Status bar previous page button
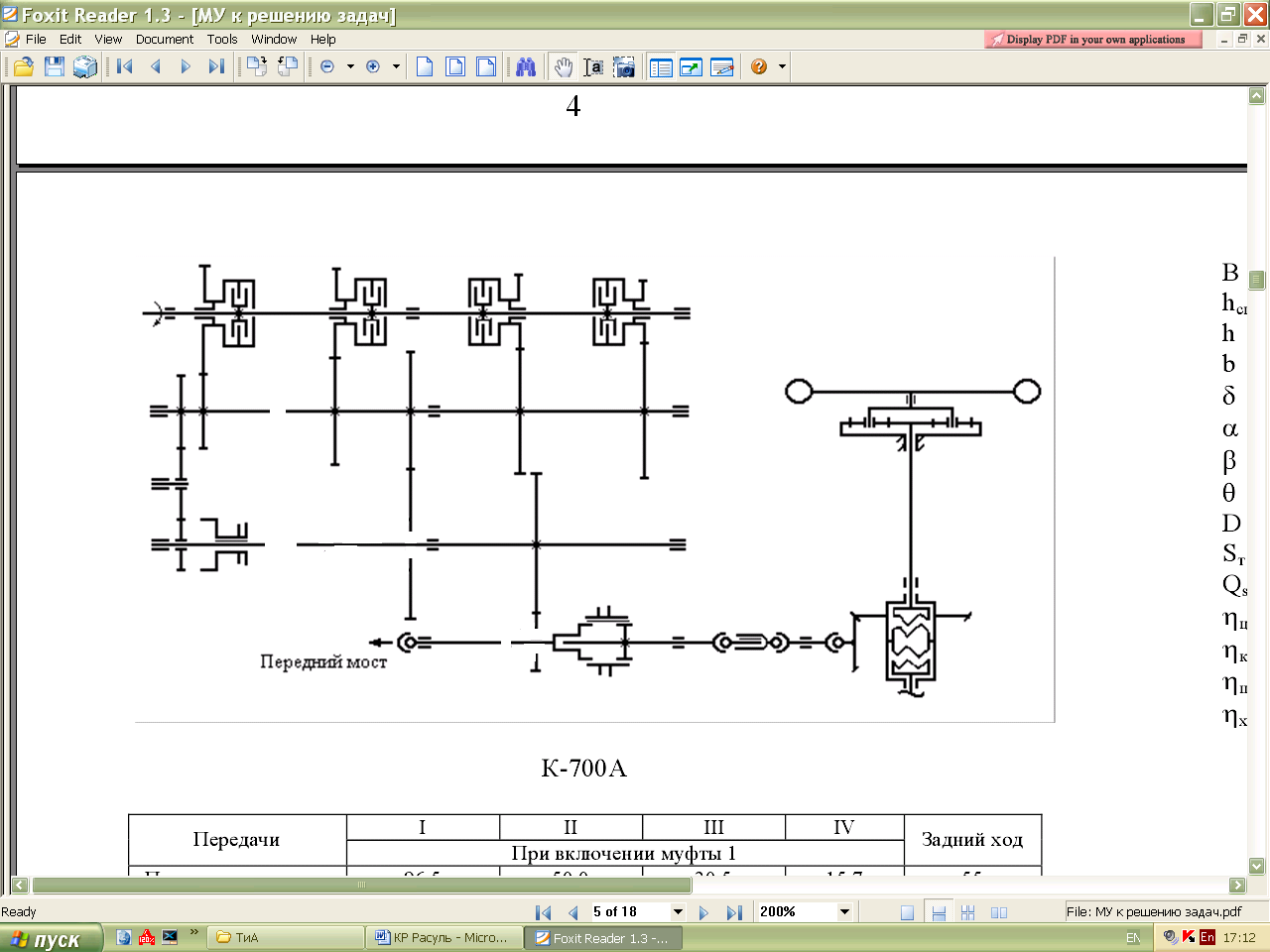Image resolution: width=1270 pixels, height=952 pixels. coord(572,912)
